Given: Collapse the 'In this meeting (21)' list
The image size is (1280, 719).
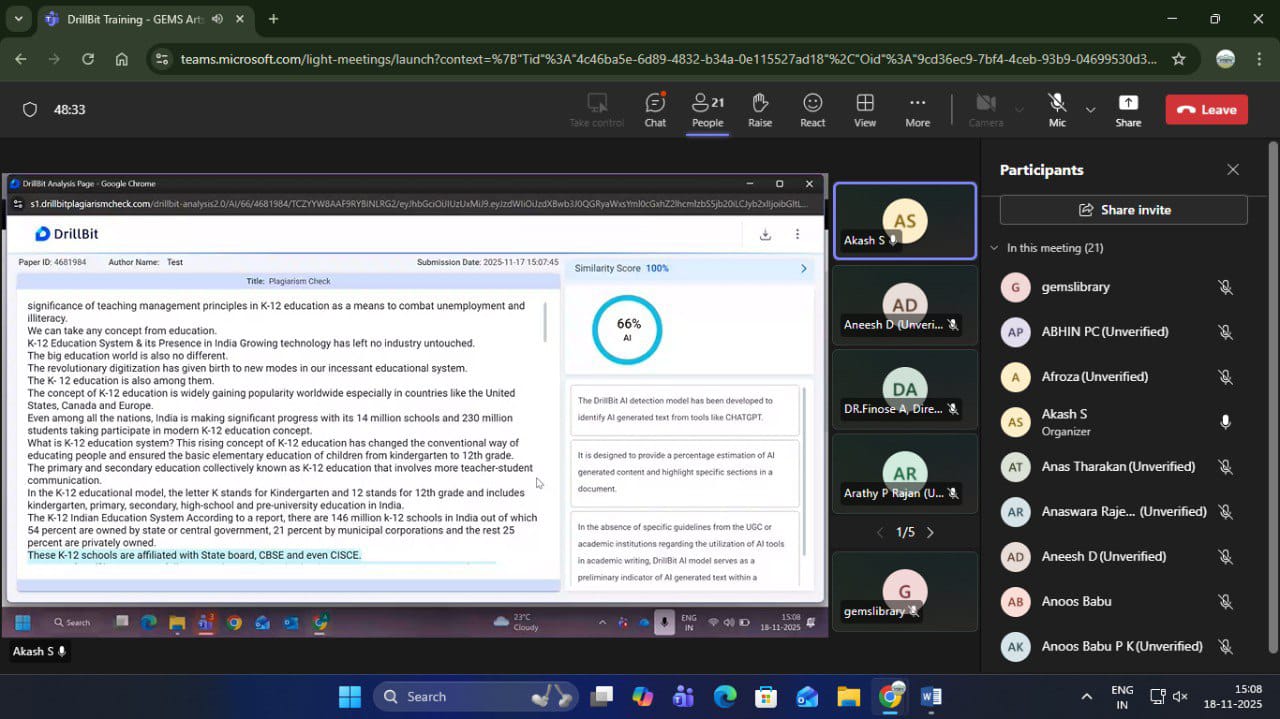Looking at the screenshot, I should (x=994, y=248).
